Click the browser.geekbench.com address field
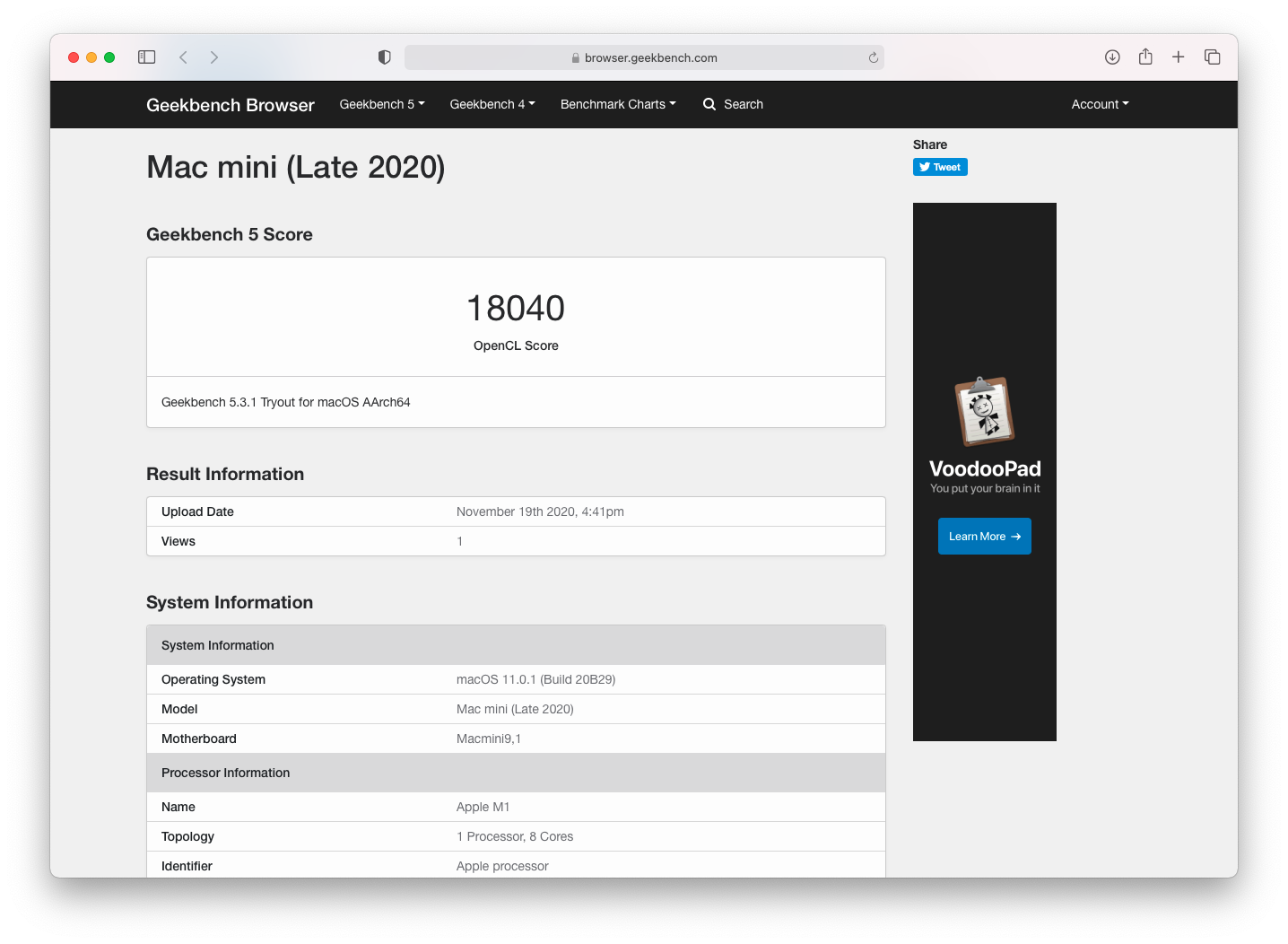Screen dimensions: 1288x944 click(x=644, y=57)
